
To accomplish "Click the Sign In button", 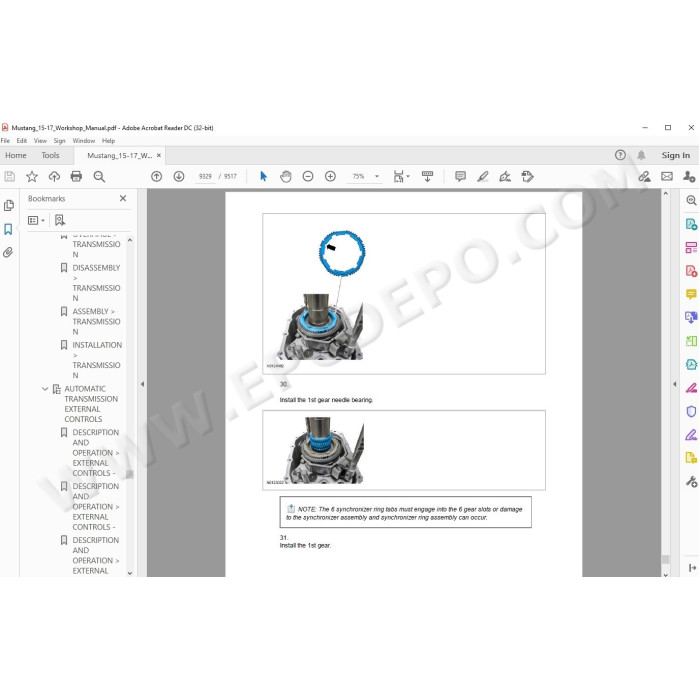I will [675, 155].
